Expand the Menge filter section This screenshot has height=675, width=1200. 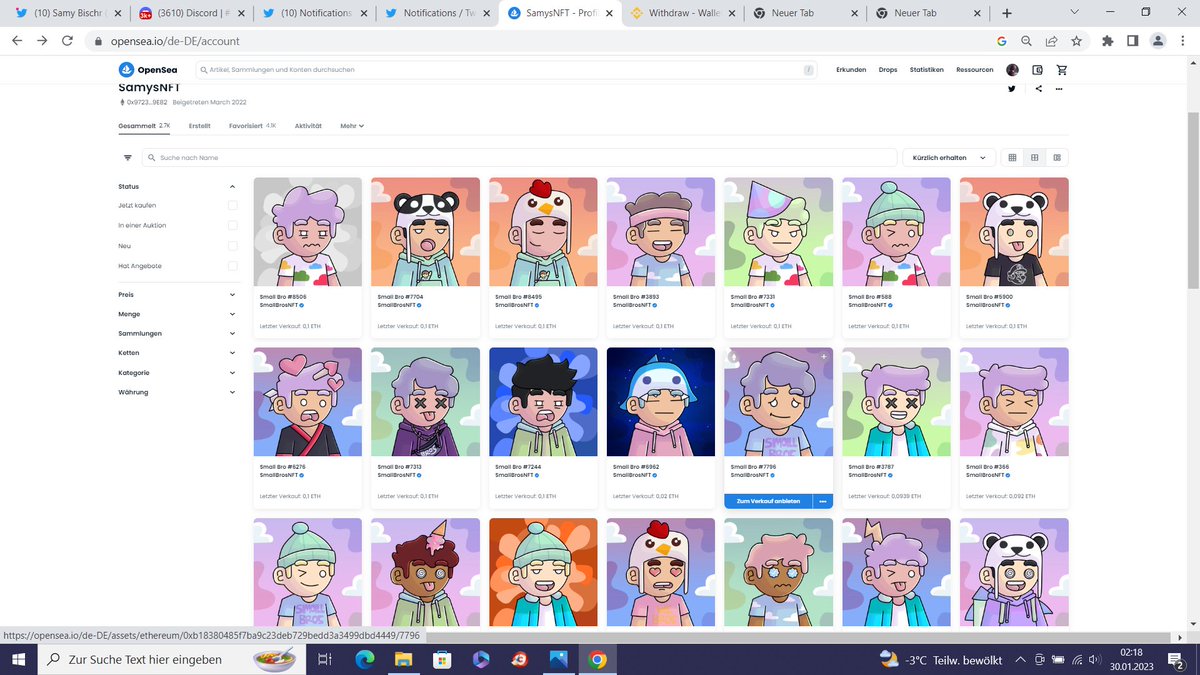(x=177, y=314)
